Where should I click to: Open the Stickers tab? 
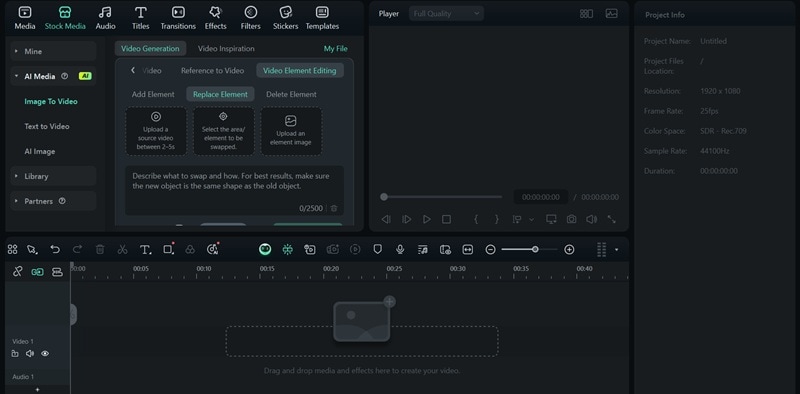[x=286, y=18]
